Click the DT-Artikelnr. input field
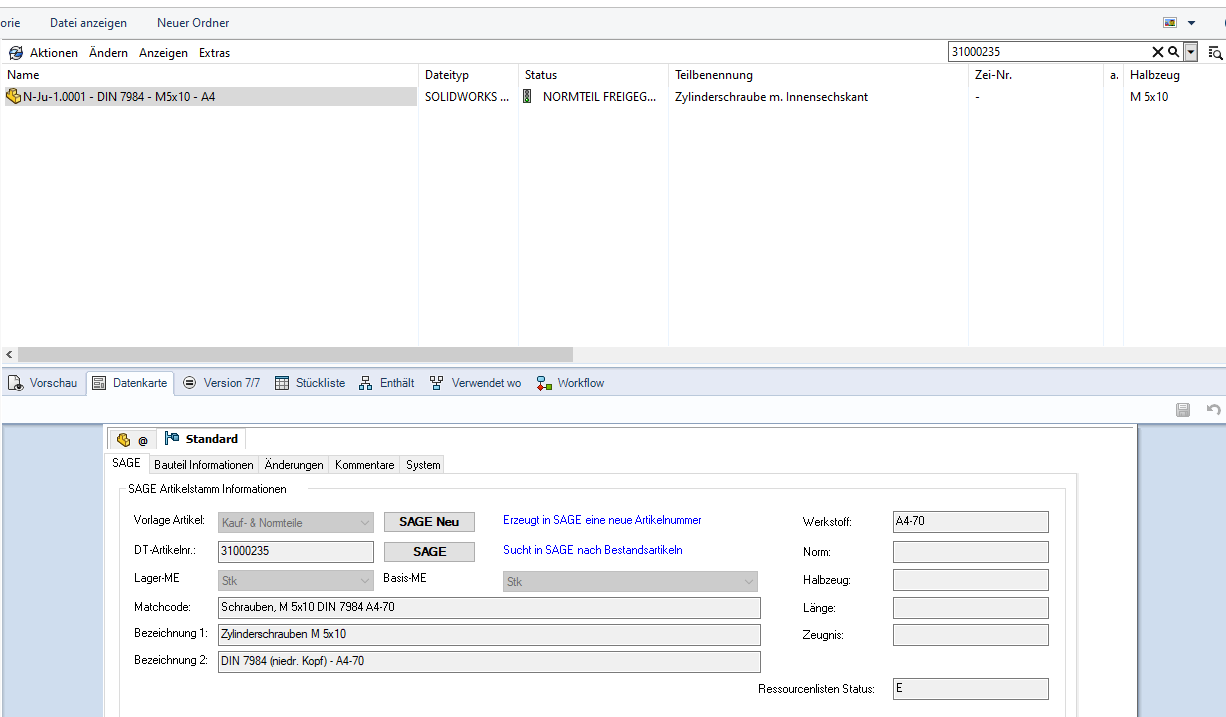1226x717 pixels. click(295, 552)
